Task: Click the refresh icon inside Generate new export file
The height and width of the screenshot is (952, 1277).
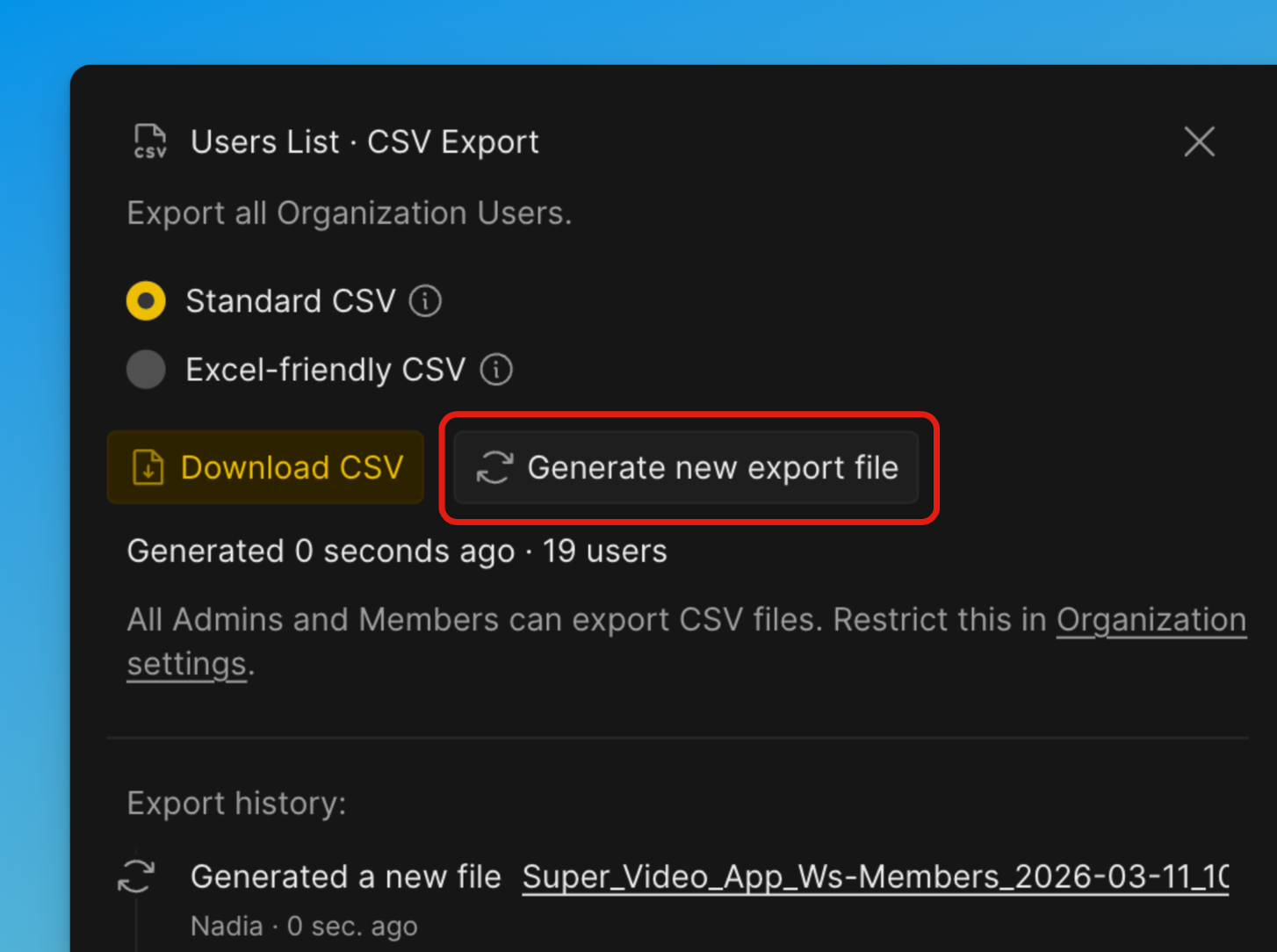Action: pos(494,468)
